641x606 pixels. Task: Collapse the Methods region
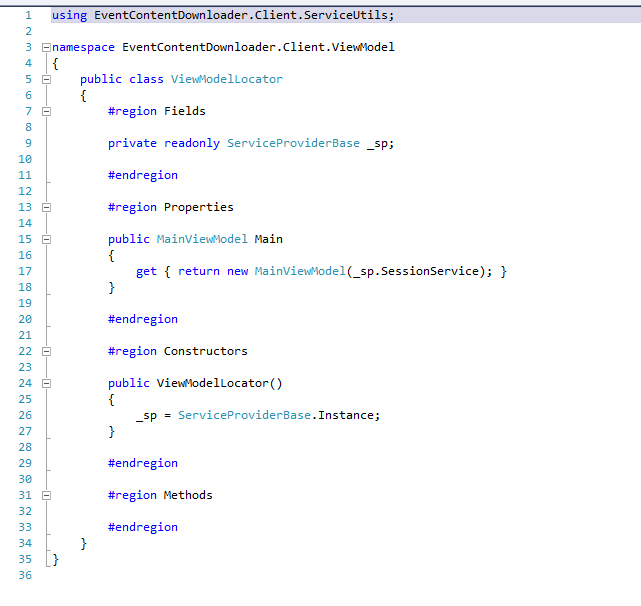tap(46, 495)
